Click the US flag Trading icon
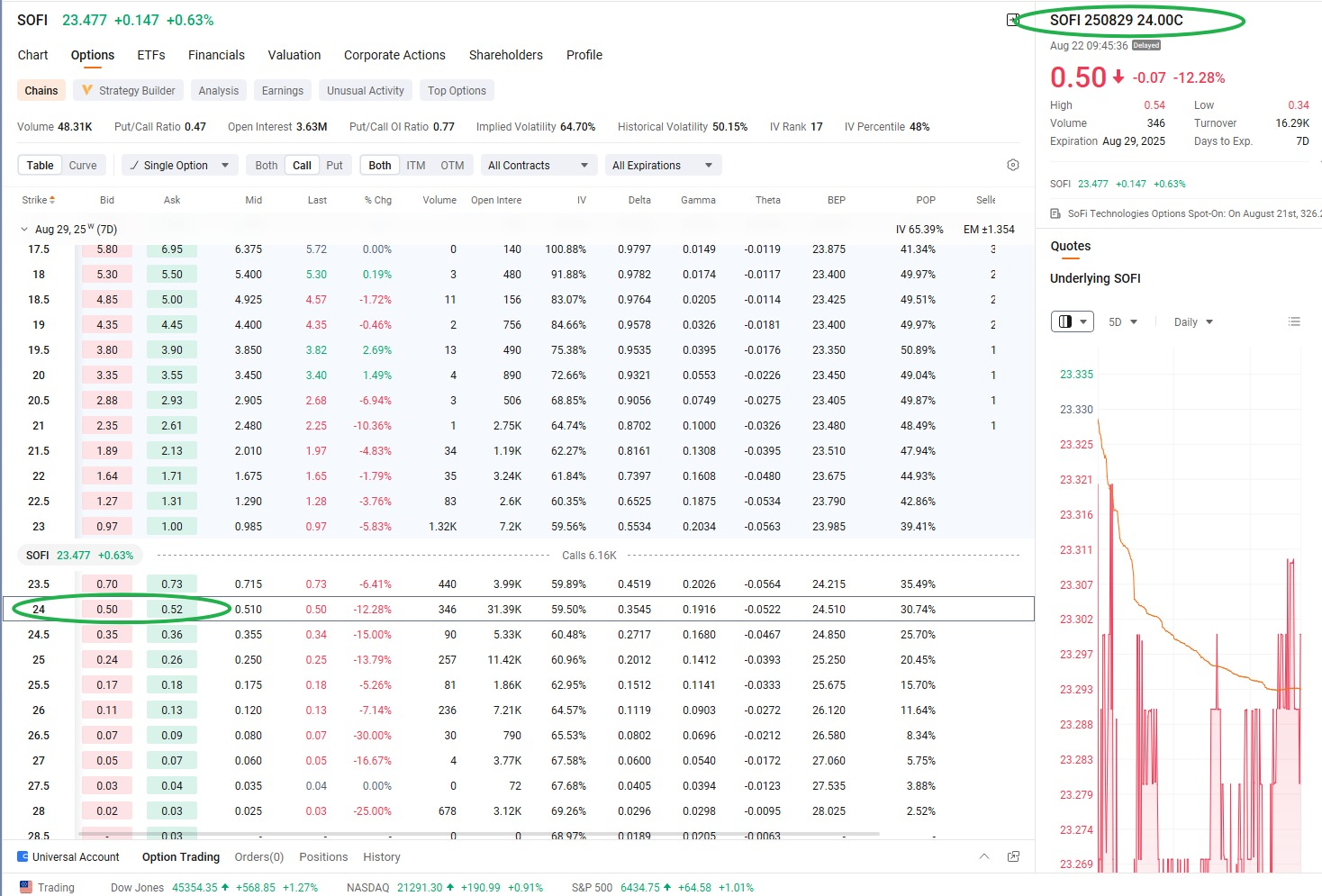The image size is (1322, 896). click(26, 887)
